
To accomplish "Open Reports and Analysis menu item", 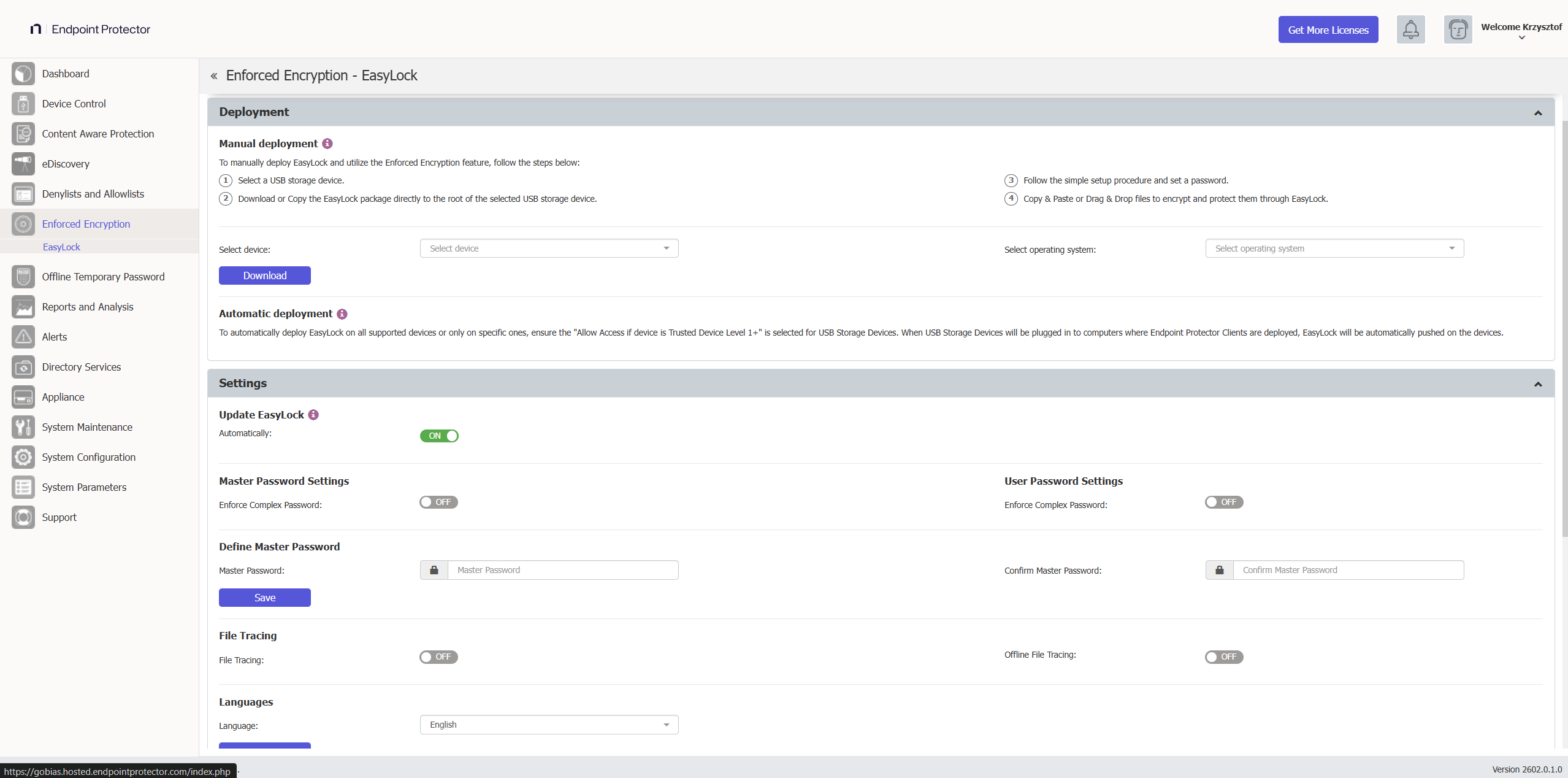I will 88,307.
